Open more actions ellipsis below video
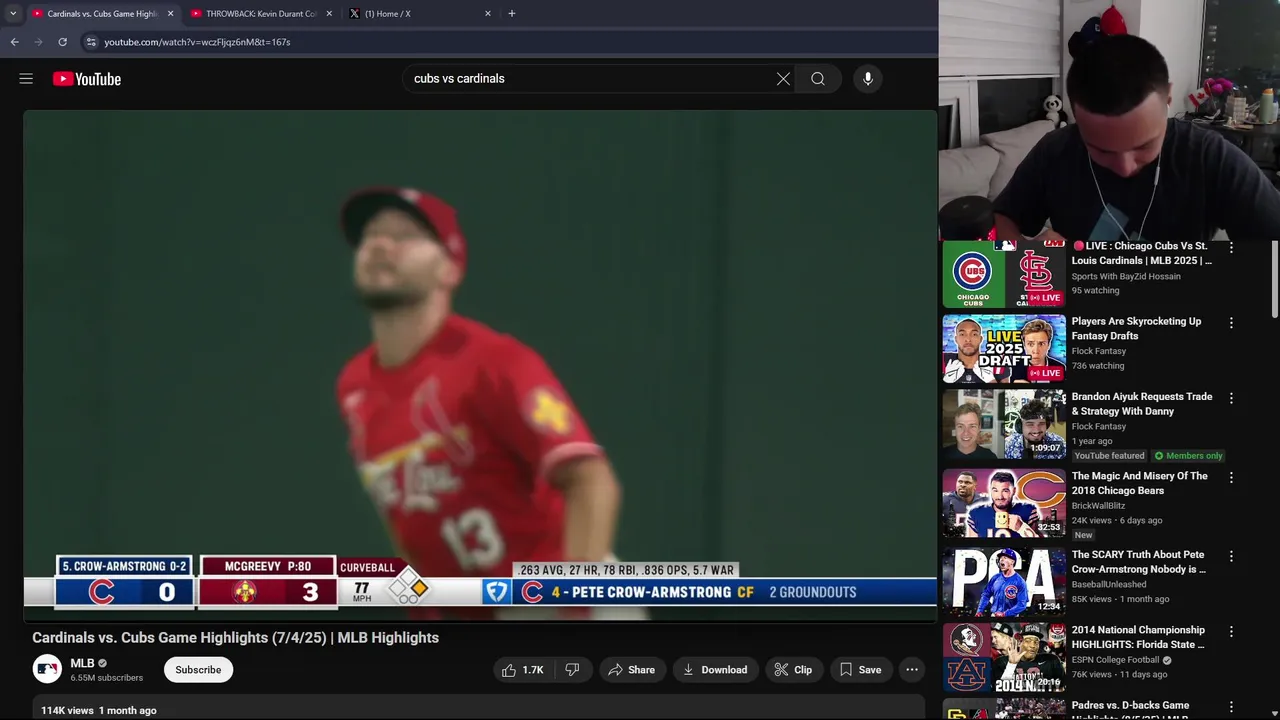Screen dimensions: 1280x720 912,670
